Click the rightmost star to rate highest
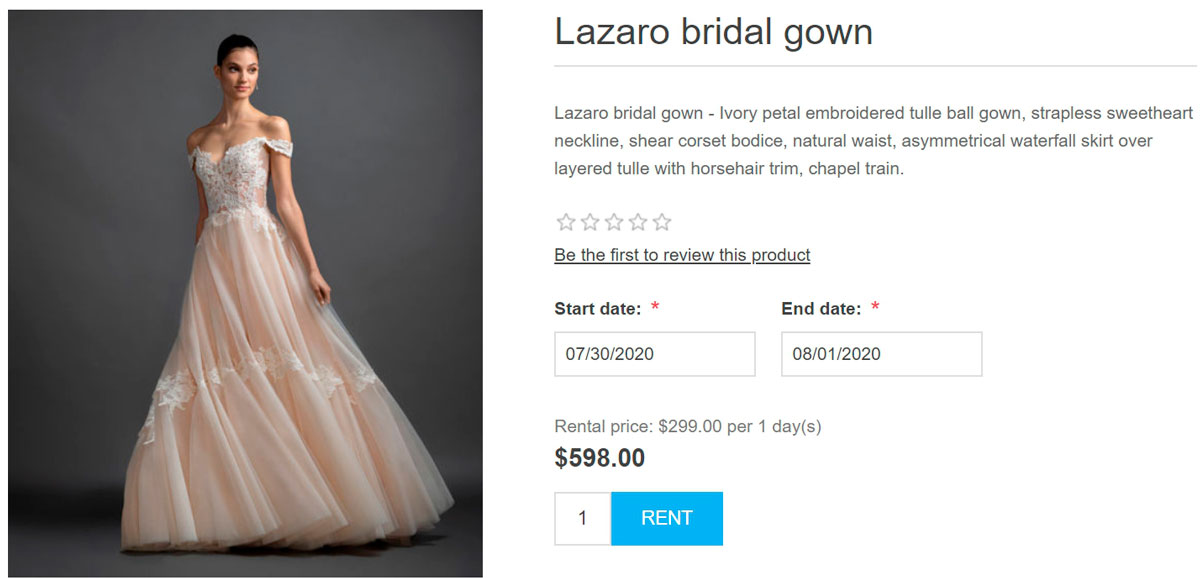1200x578 pixels. coord(662,221)
